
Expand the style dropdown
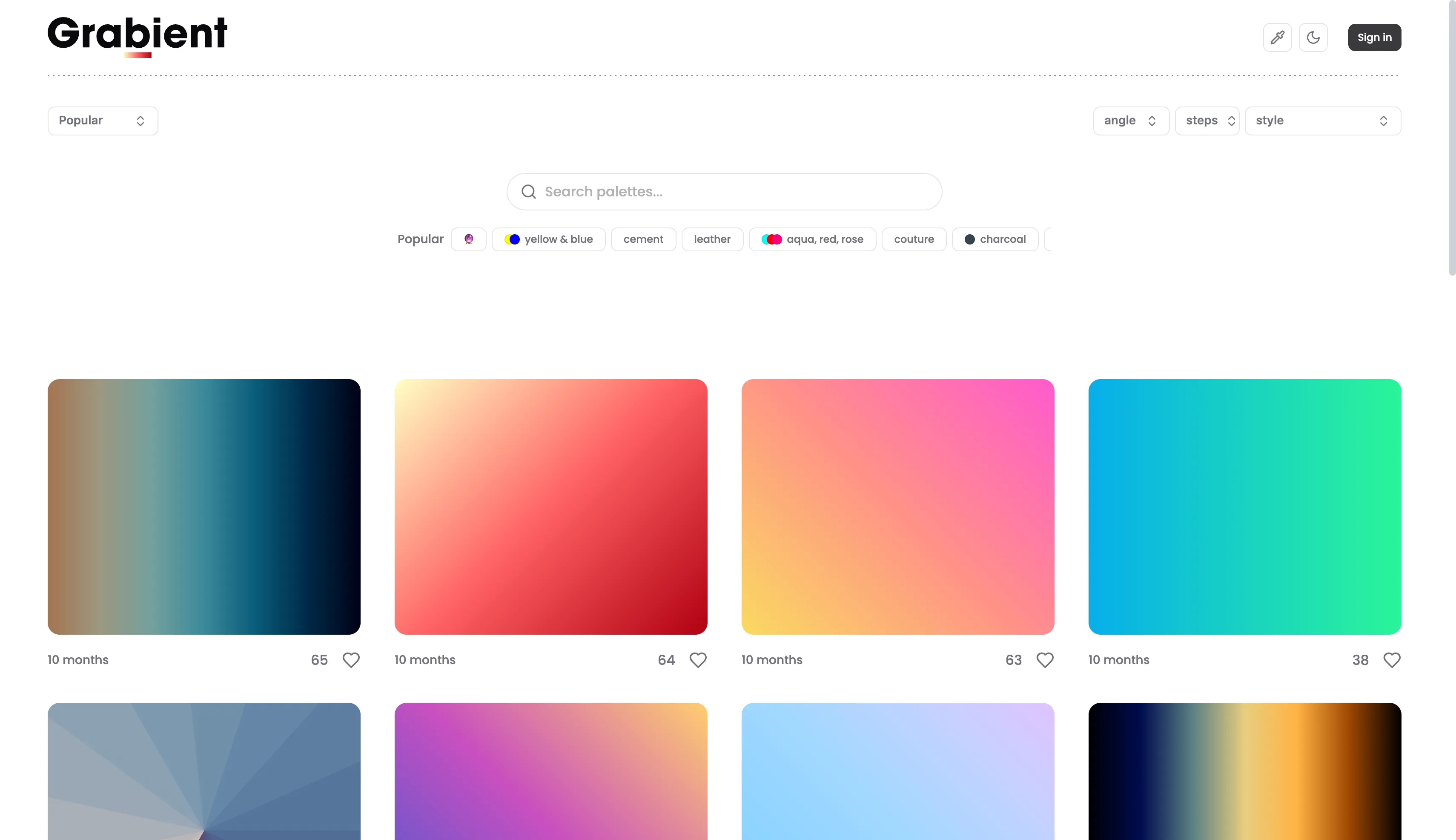[x=1322, y=121]
